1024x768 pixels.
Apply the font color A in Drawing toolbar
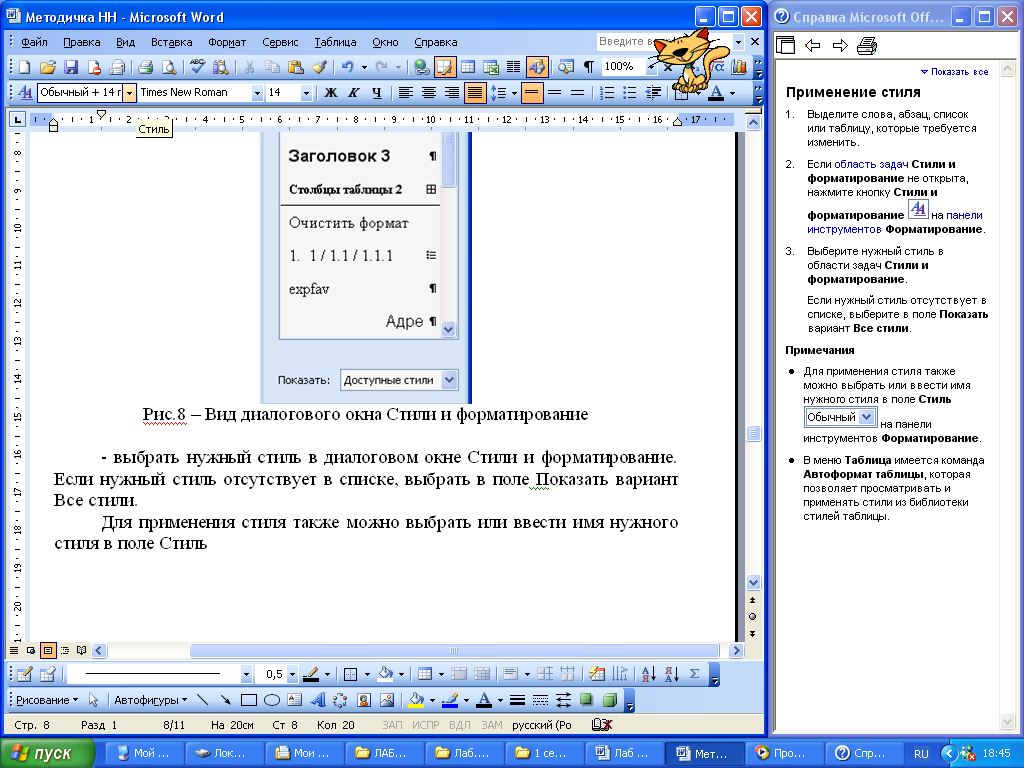pos(484,700)
